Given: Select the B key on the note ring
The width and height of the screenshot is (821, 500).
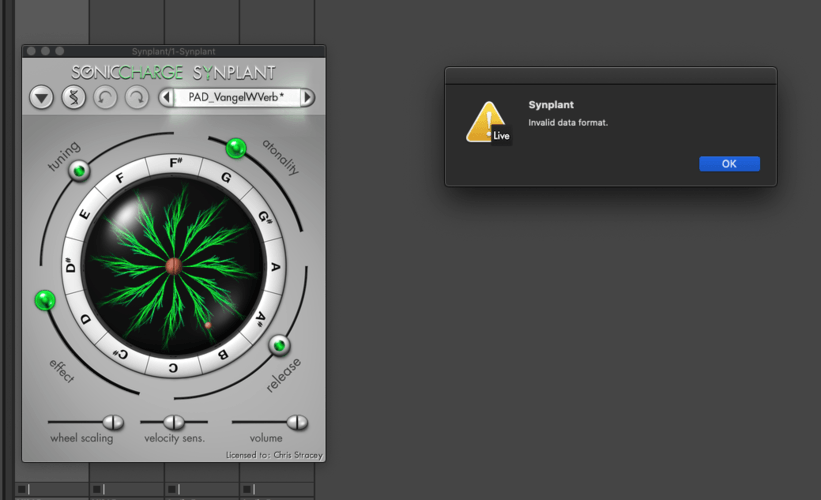Looking at the screenshot, I should click(x=223, y=355).
